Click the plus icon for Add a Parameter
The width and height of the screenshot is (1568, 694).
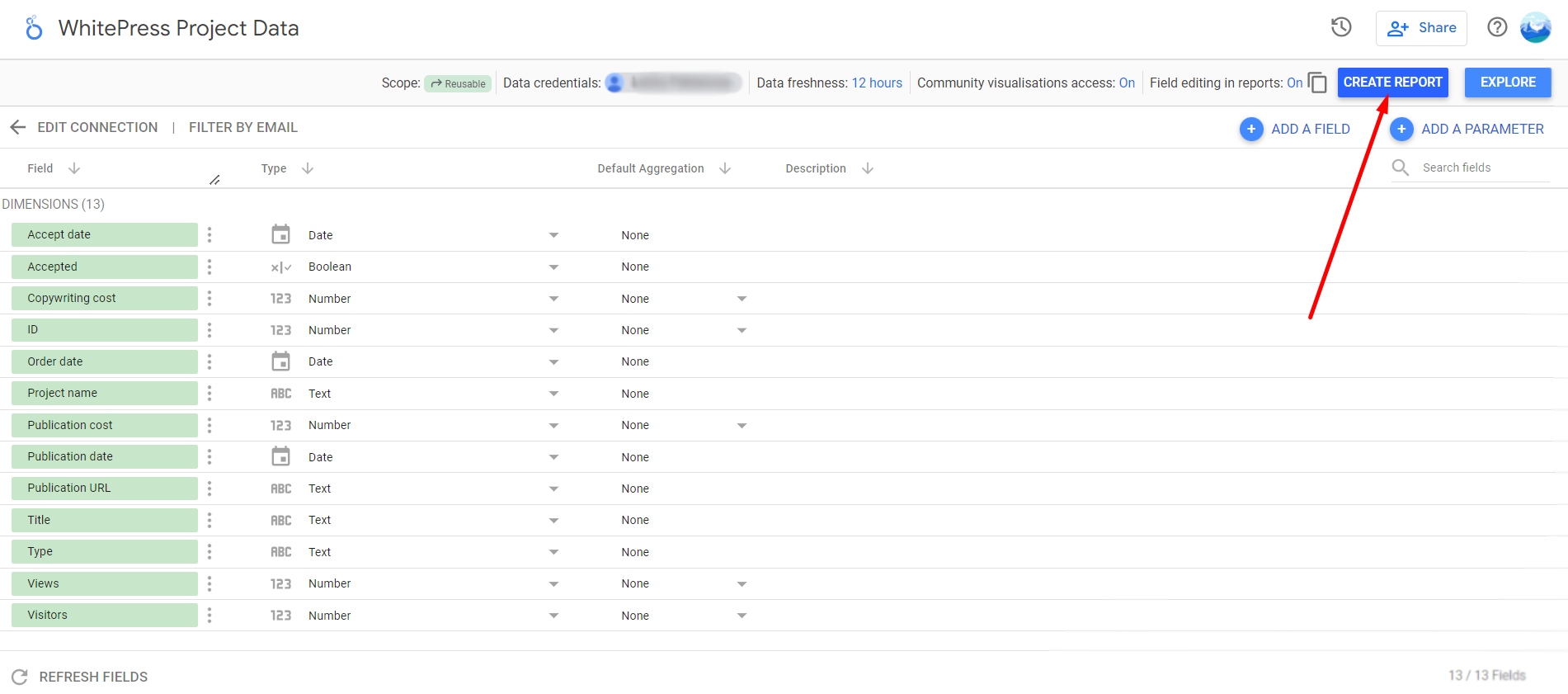click(x=1401, y=129)
